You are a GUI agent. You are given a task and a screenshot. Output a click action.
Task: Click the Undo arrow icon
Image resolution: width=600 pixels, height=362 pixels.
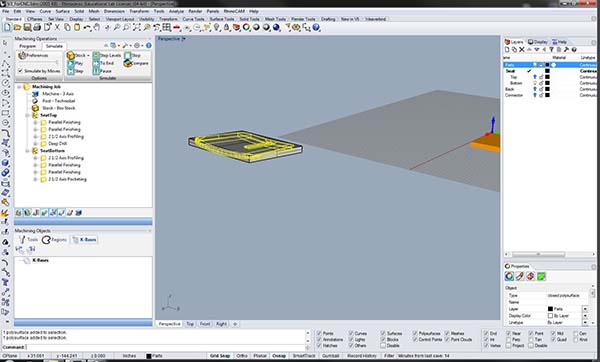[87, 28]
